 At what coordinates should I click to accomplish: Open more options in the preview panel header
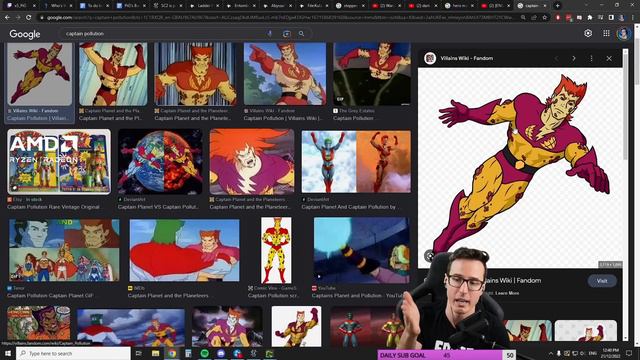click(591, 58)
